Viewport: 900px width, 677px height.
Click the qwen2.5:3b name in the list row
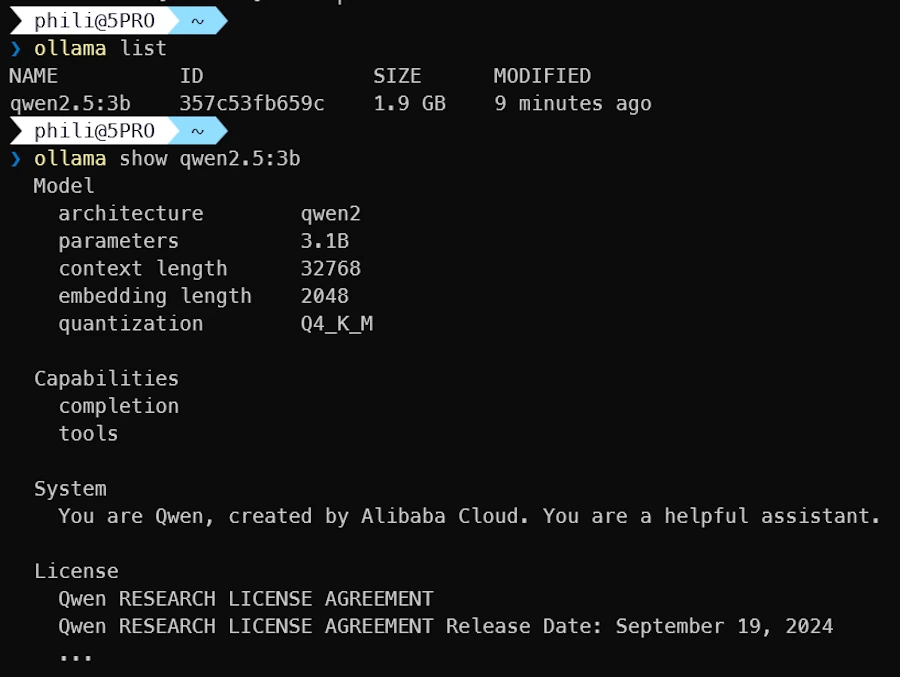tap(70, 103)
